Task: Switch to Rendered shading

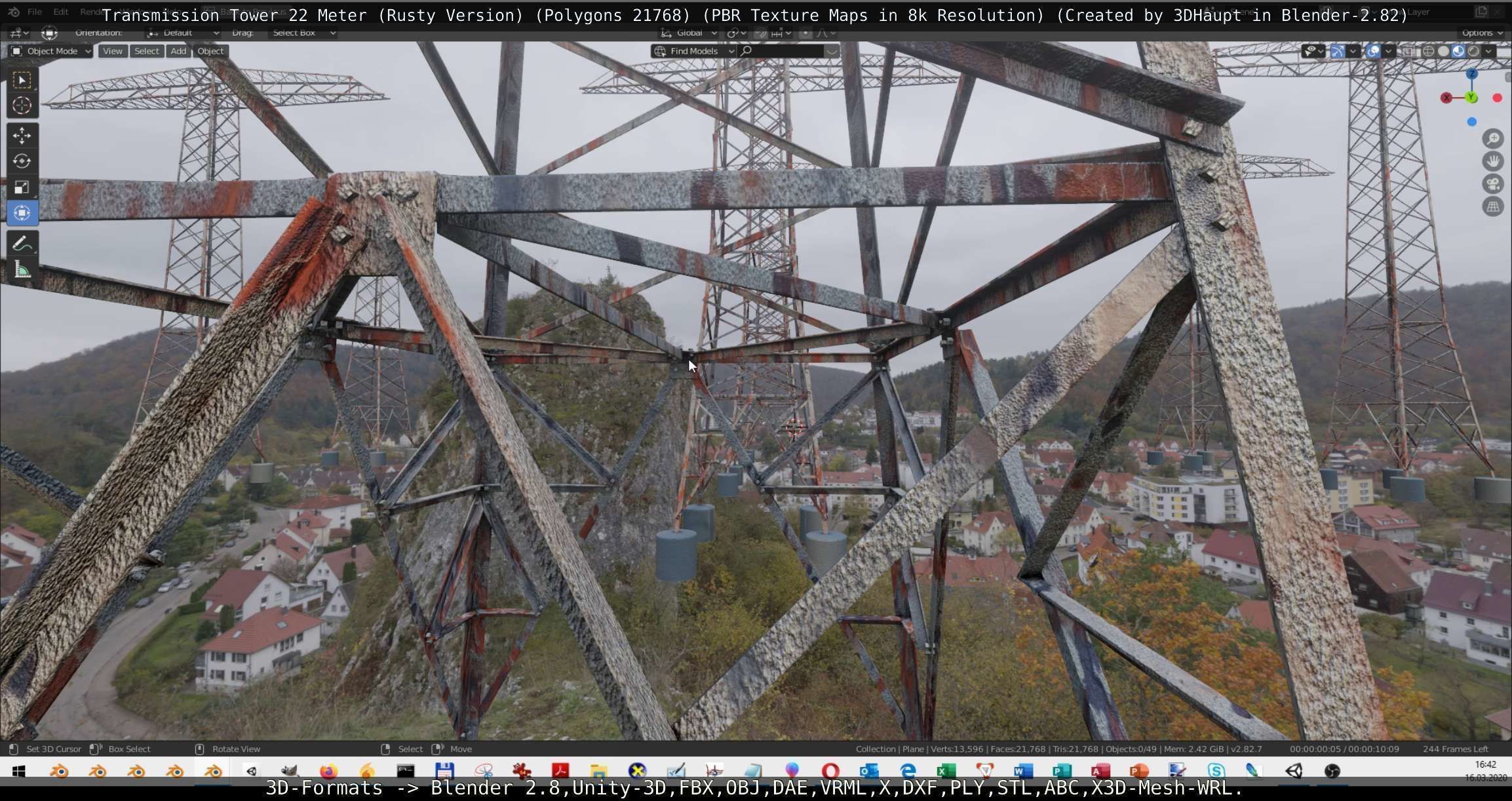Action: (1473, 51)
